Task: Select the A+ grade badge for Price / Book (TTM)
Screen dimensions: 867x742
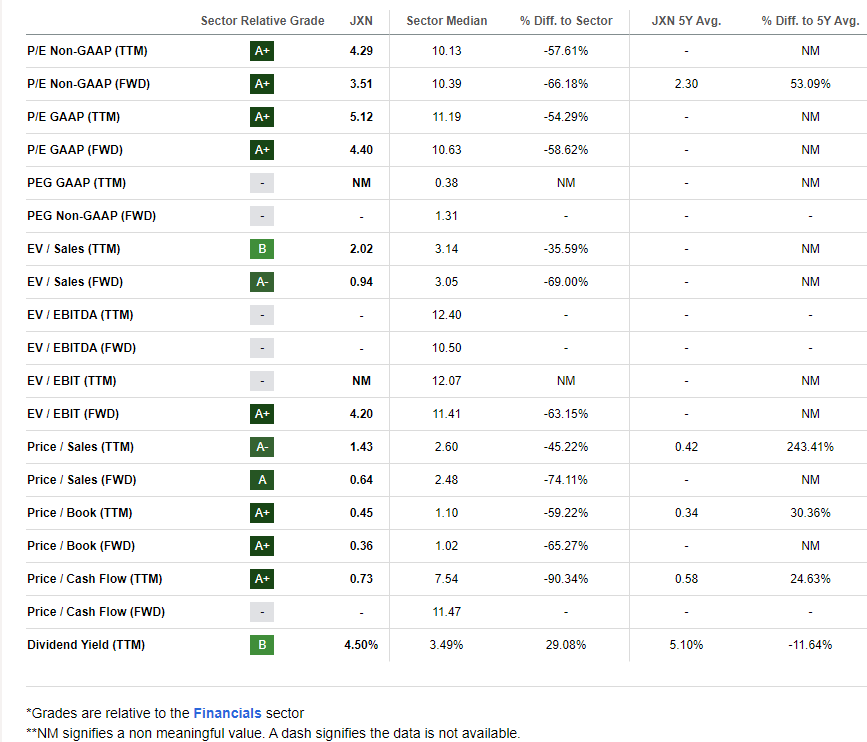Action: (261, 512)
